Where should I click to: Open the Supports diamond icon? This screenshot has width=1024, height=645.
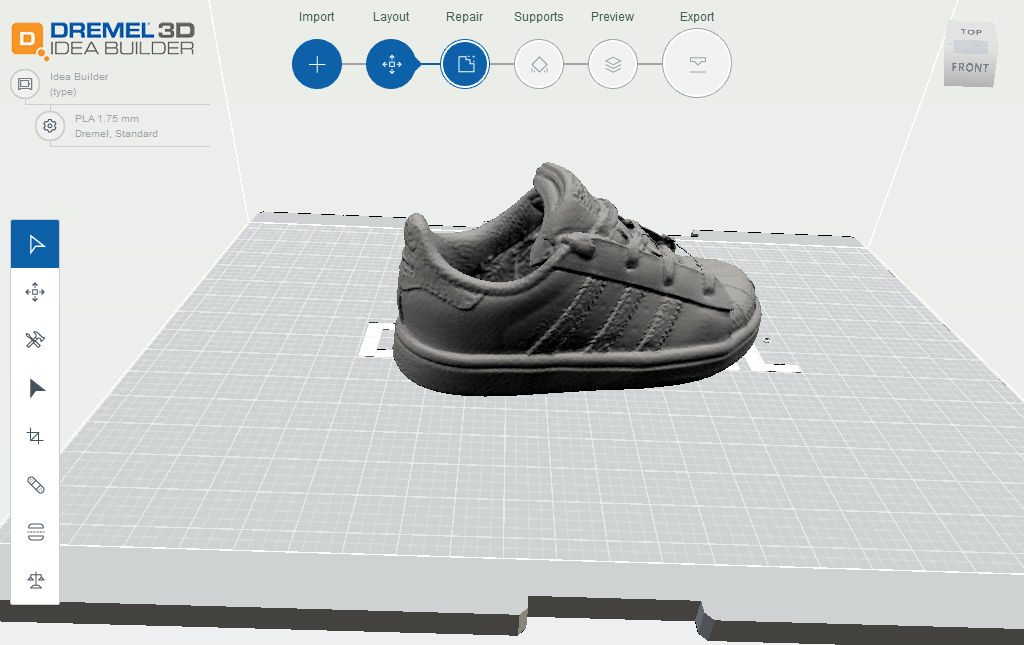[539, 63]
